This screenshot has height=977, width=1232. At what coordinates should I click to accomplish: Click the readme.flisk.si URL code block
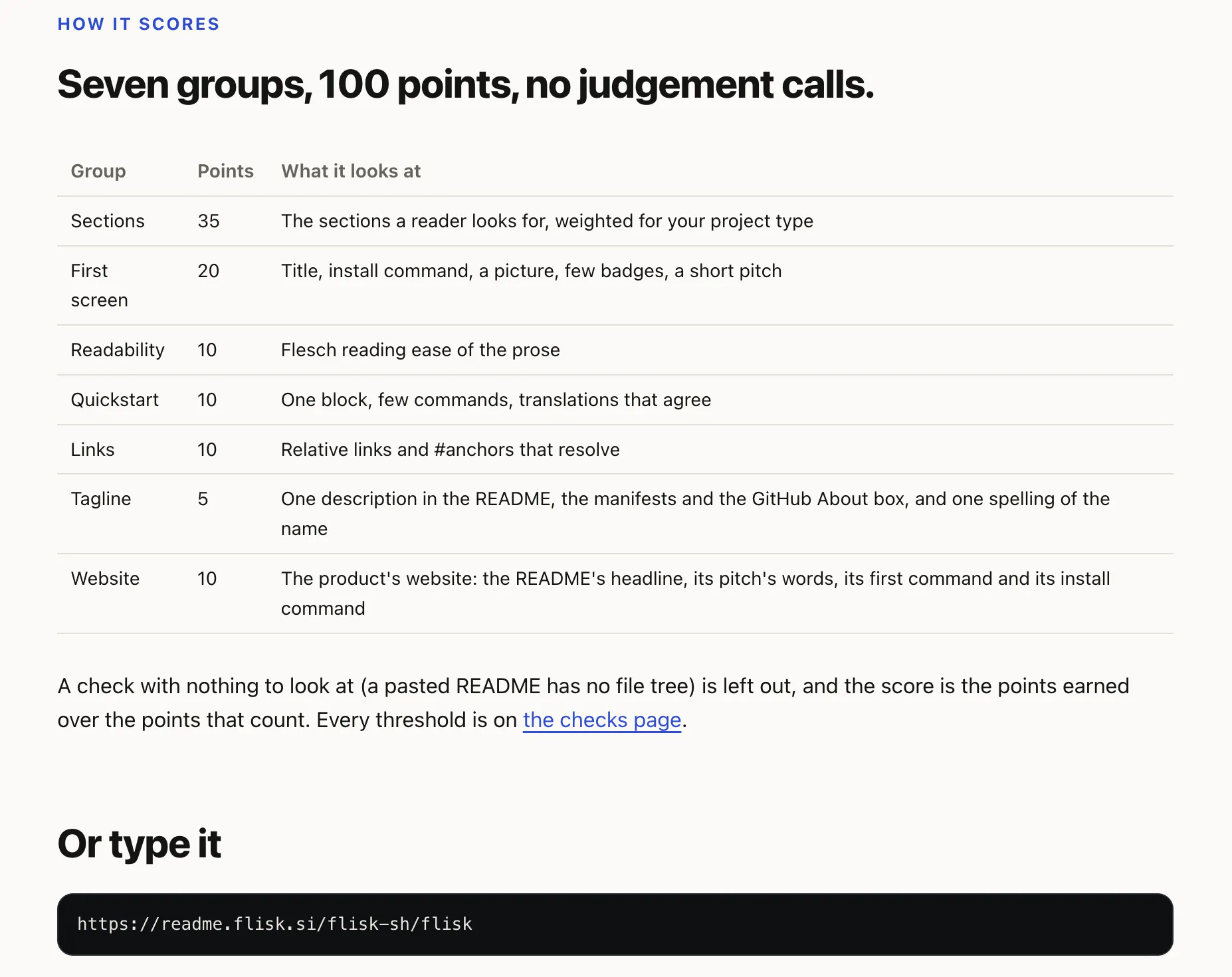615,924
